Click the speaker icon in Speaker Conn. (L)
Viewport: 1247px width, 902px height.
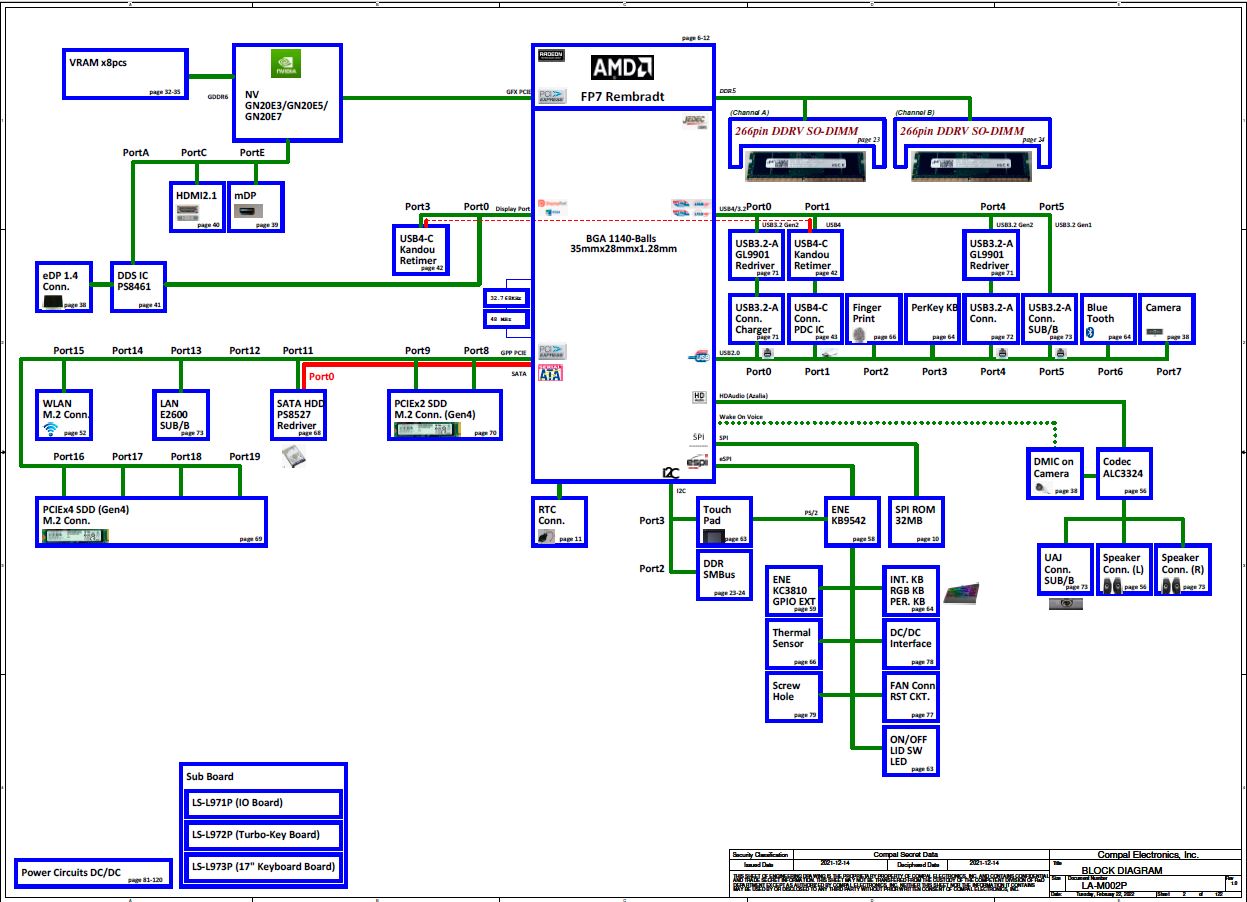pos(1114,585)
